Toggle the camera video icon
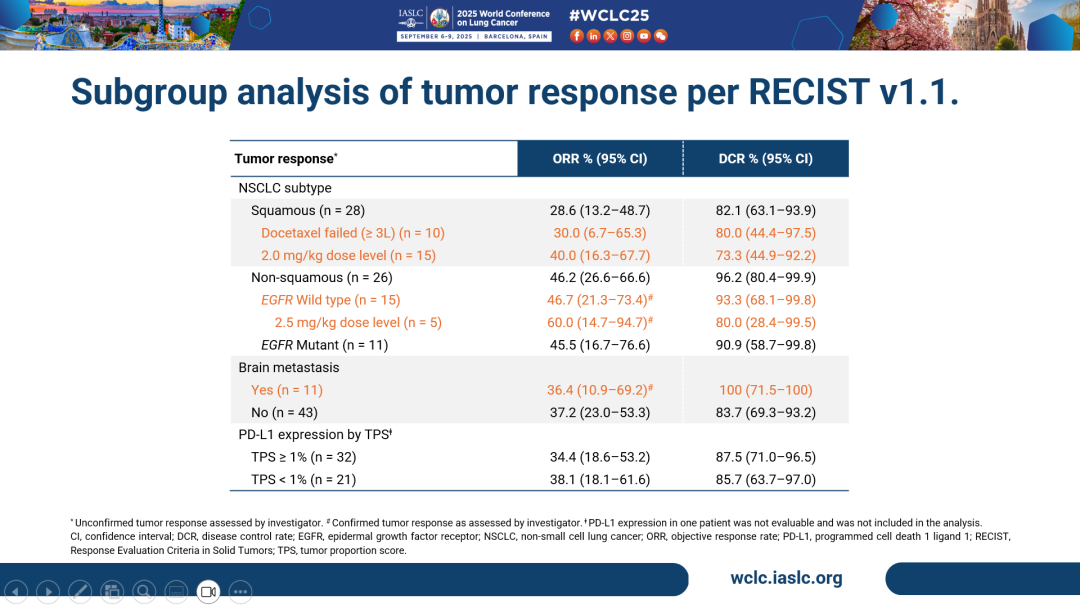Screen dimensions: 1080x608 tap(208, 592)
